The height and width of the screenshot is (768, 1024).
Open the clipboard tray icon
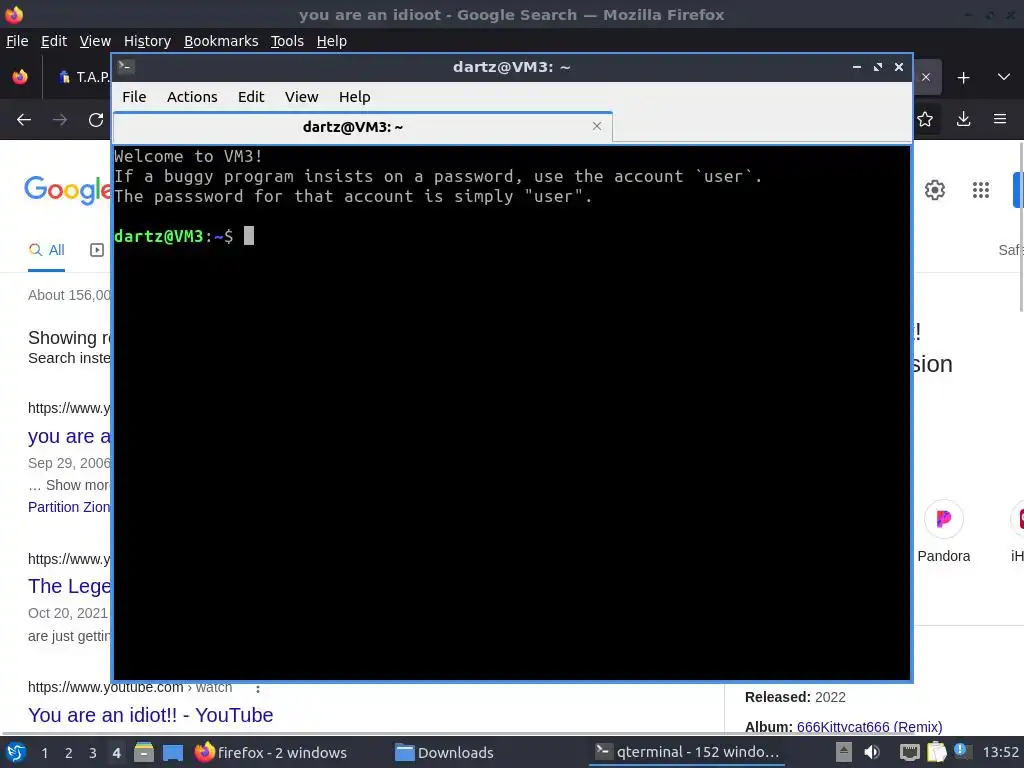tap(936, 752)
